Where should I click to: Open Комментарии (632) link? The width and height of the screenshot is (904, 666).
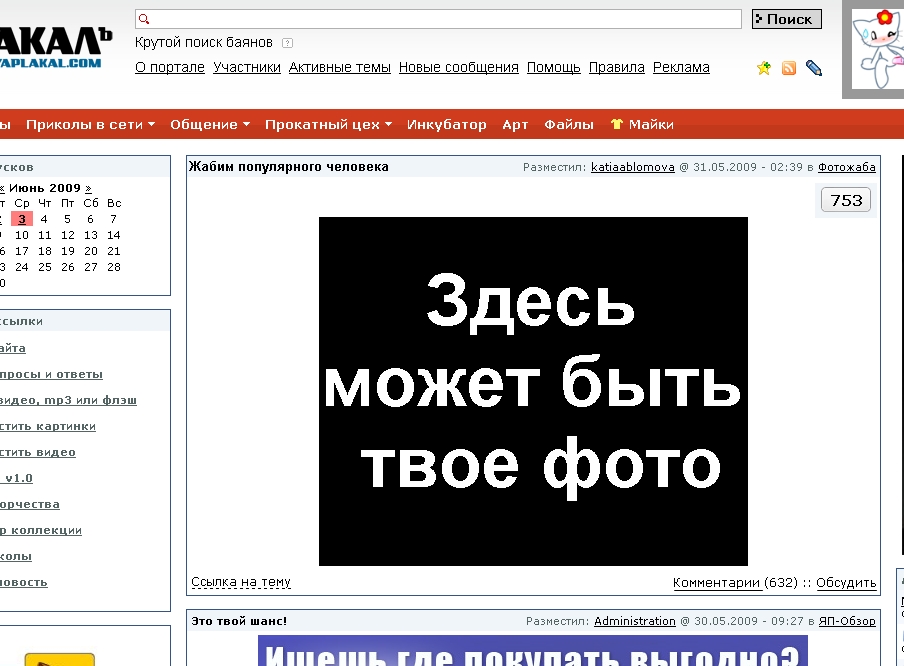[735, 583]
